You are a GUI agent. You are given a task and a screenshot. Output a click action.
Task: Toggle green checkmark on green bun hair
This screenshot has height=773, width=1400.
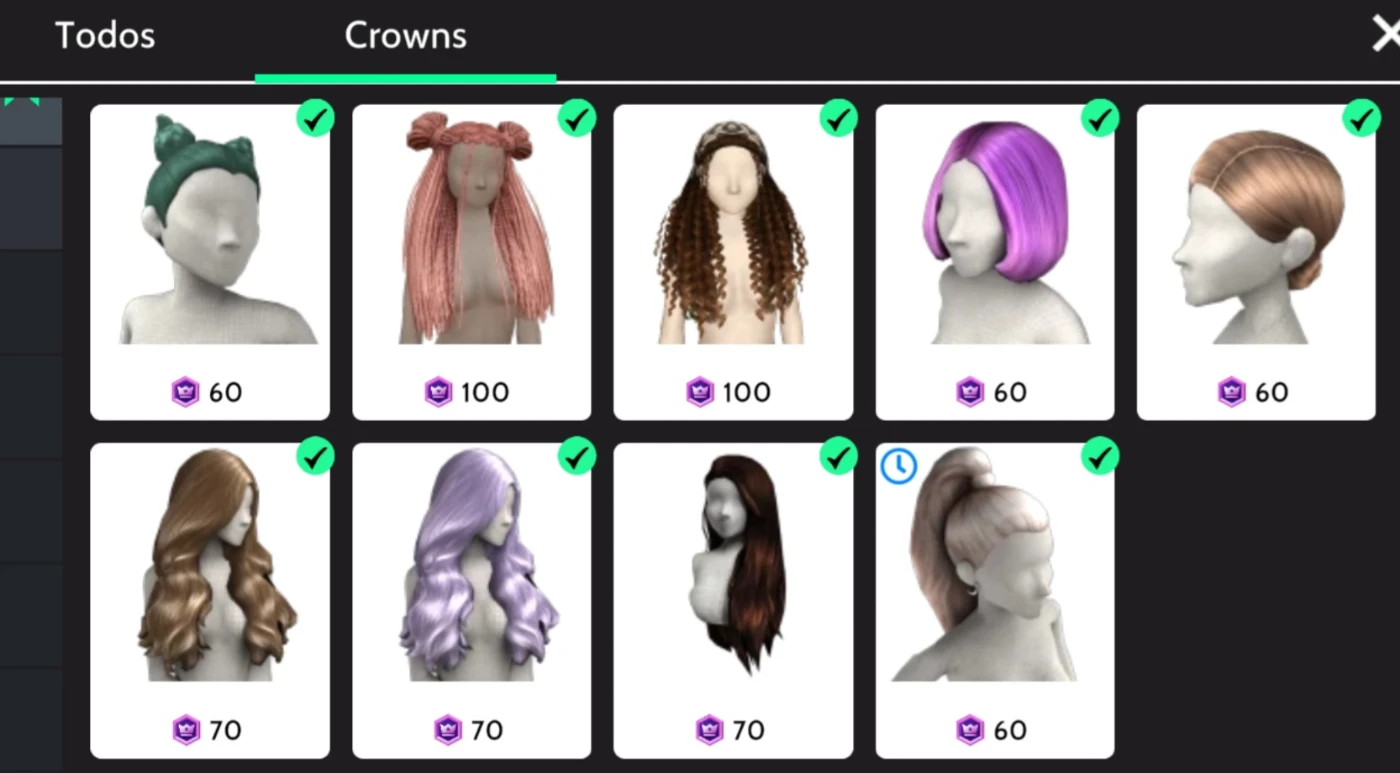point(315,118)
